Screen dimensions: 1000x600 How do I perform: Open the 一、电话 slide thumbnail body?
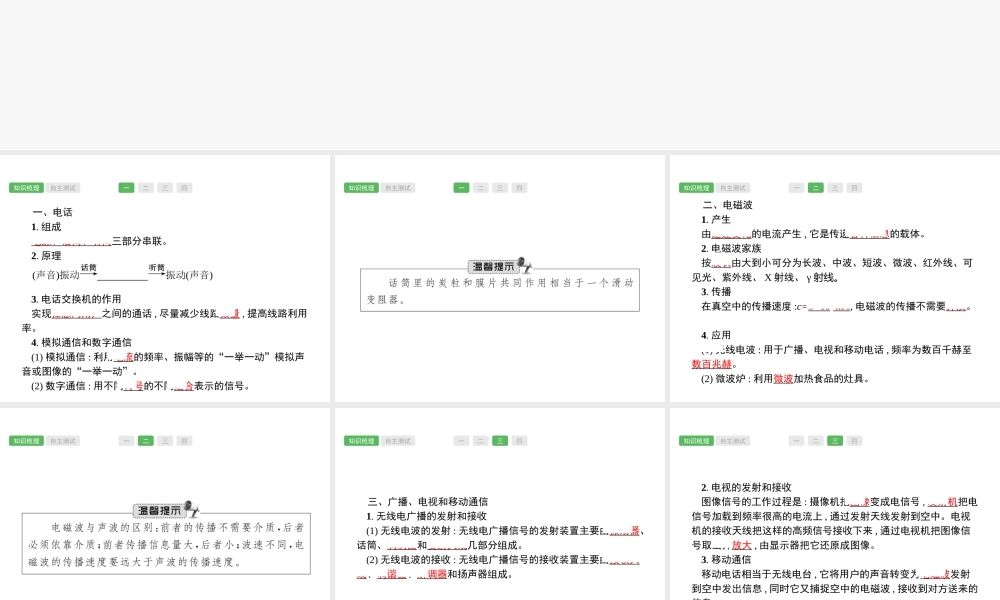pyautogui.click(x=165, y=300)
